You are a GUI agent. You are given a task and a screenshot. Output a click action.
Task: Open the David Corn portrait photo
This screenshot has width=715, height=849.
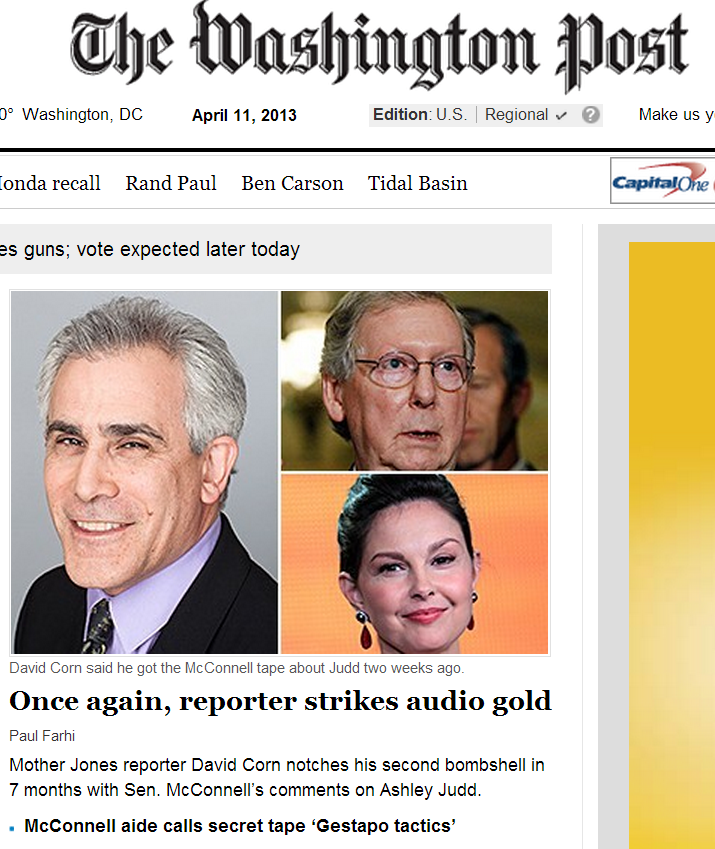145,472
